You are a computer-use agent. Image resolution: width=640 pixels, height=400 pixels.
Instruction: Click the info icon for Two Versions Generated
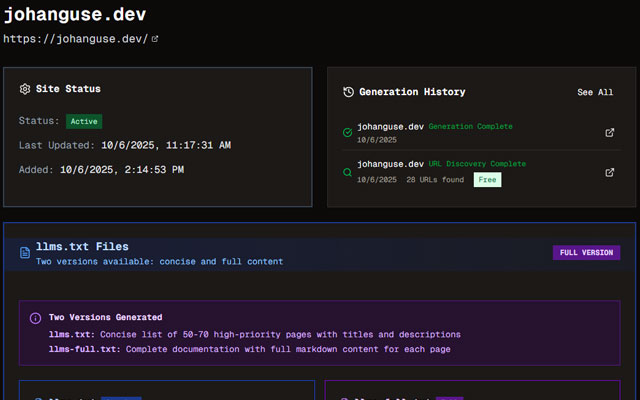36,318
